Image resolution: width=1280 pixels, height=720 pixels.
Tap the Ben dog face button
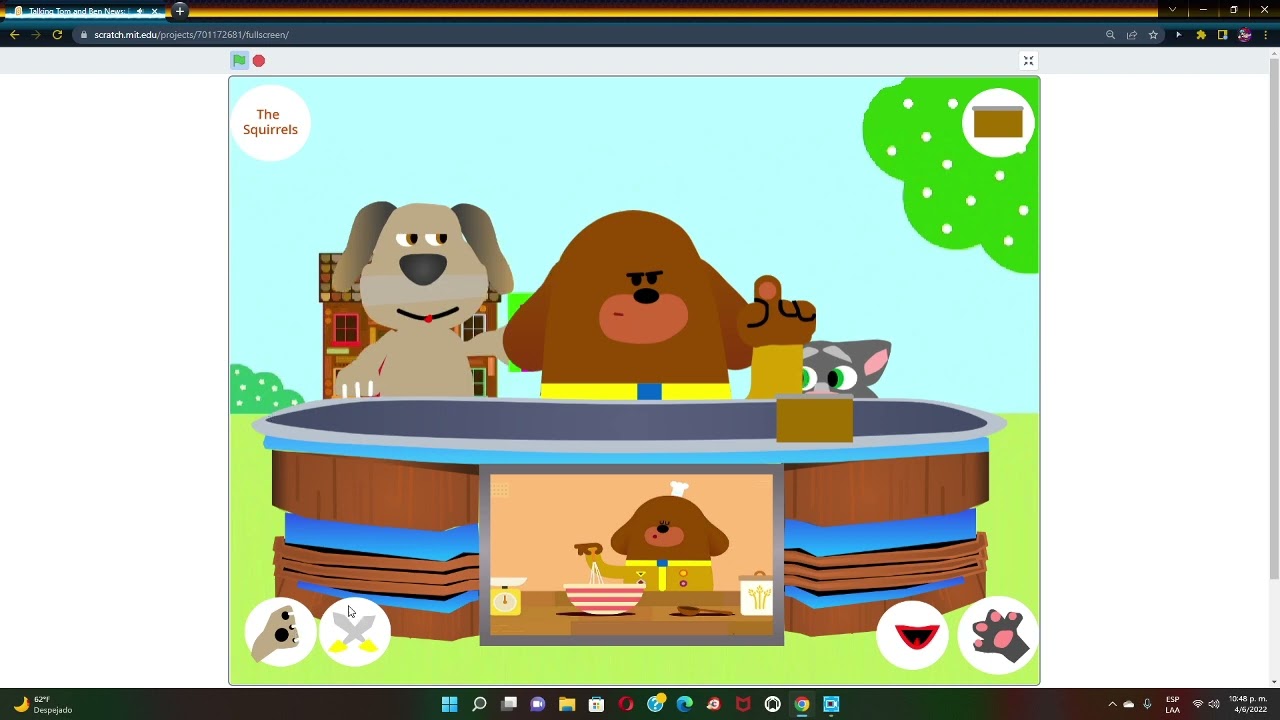pyautogui.click(x=280, y=632)
